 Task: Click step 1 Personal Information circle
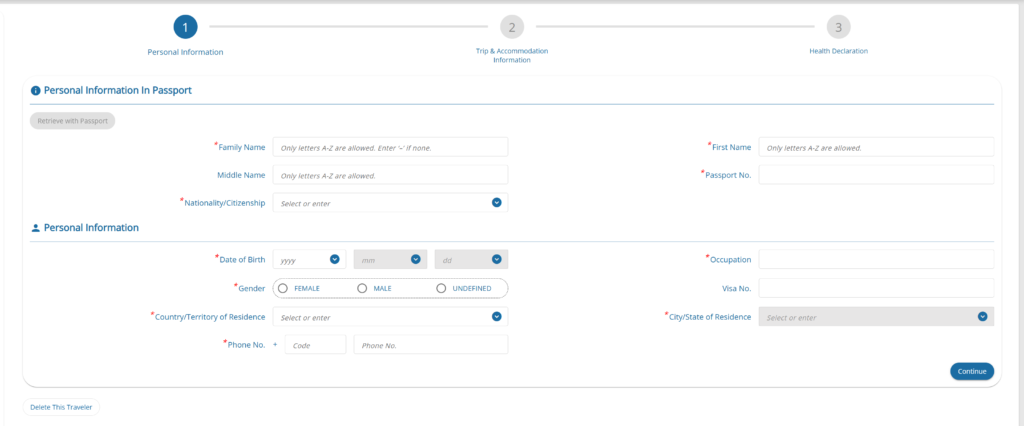click(185, 27)
